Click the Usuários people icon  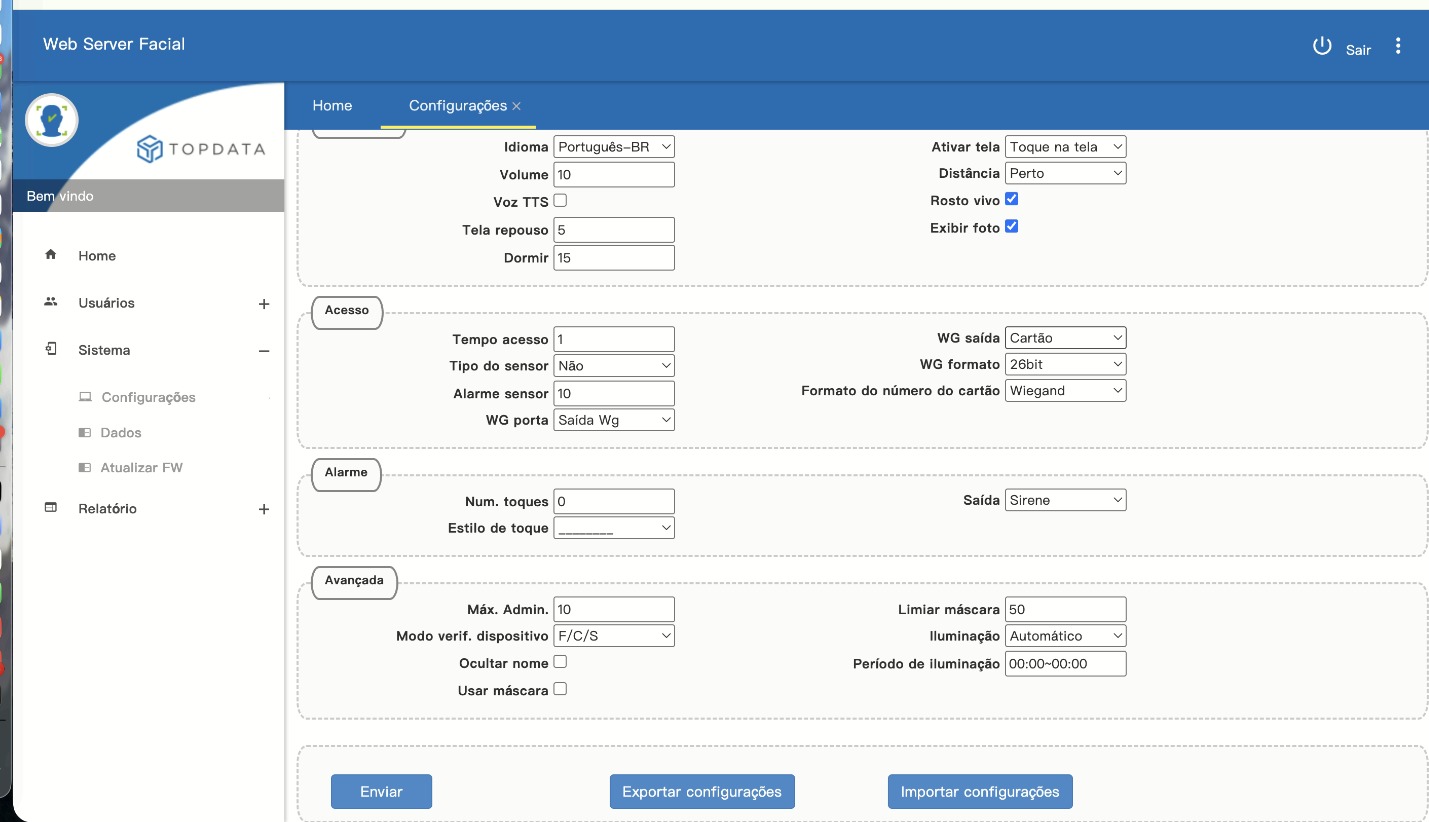51,302
